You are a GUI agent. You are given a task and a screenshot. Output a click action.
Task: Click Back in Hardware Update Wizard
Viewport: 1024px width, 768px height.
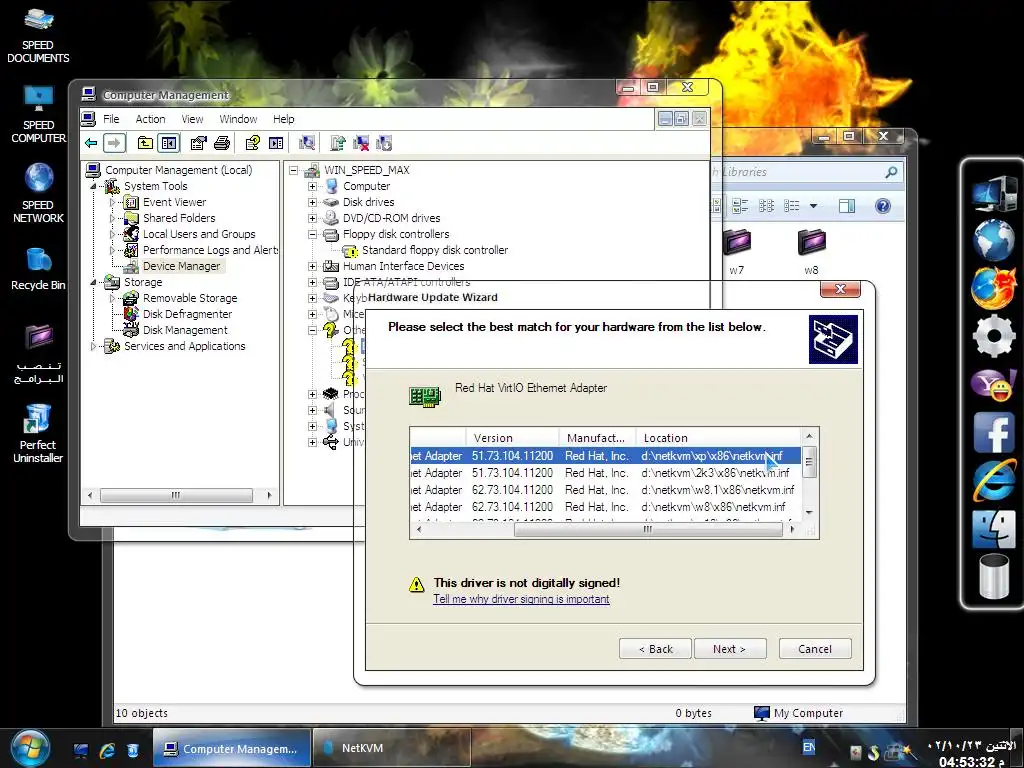point(655,649)
